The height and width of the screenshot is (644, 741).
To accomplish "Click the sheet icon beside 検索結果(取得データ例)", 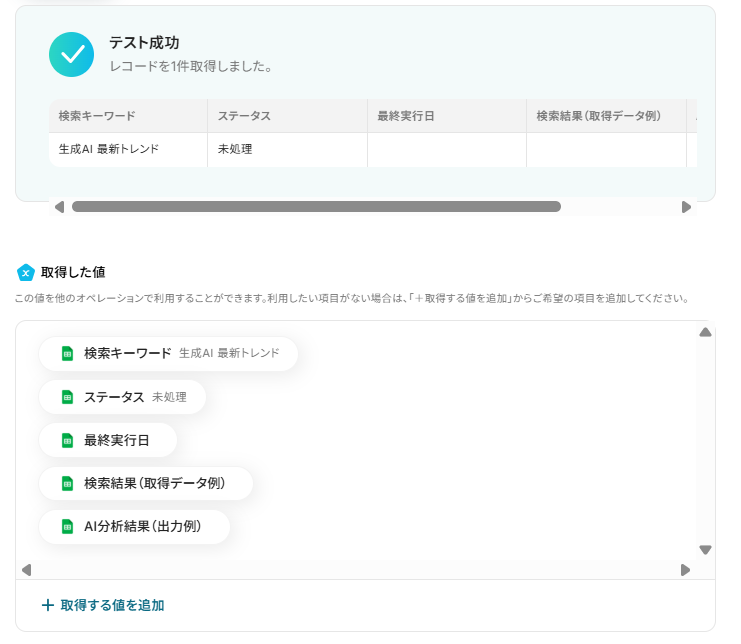I will tap(67, 483).
